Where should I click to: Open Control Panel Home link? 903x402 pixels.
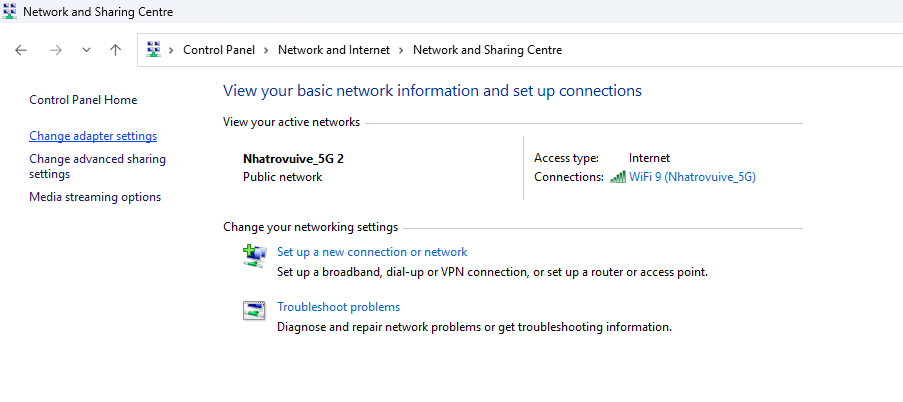pos(83,100)
